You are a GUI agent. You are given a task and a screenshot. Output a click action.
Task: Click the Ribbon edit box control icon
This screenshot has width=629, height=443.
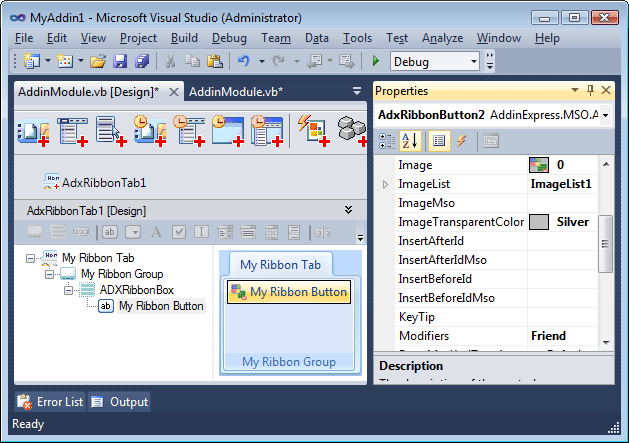[201, 232]
